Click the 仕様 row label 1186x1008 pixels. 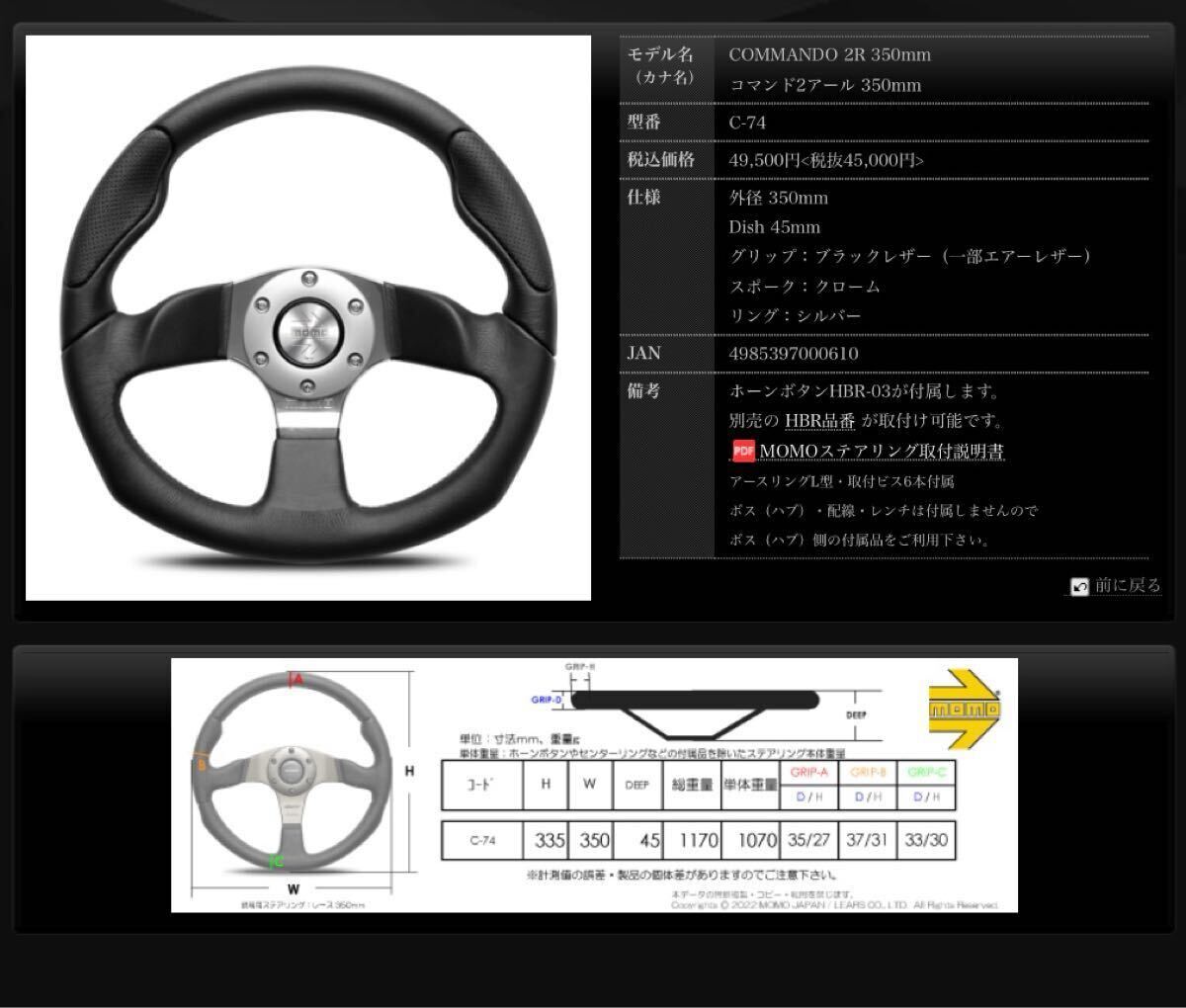coord(642,198)
